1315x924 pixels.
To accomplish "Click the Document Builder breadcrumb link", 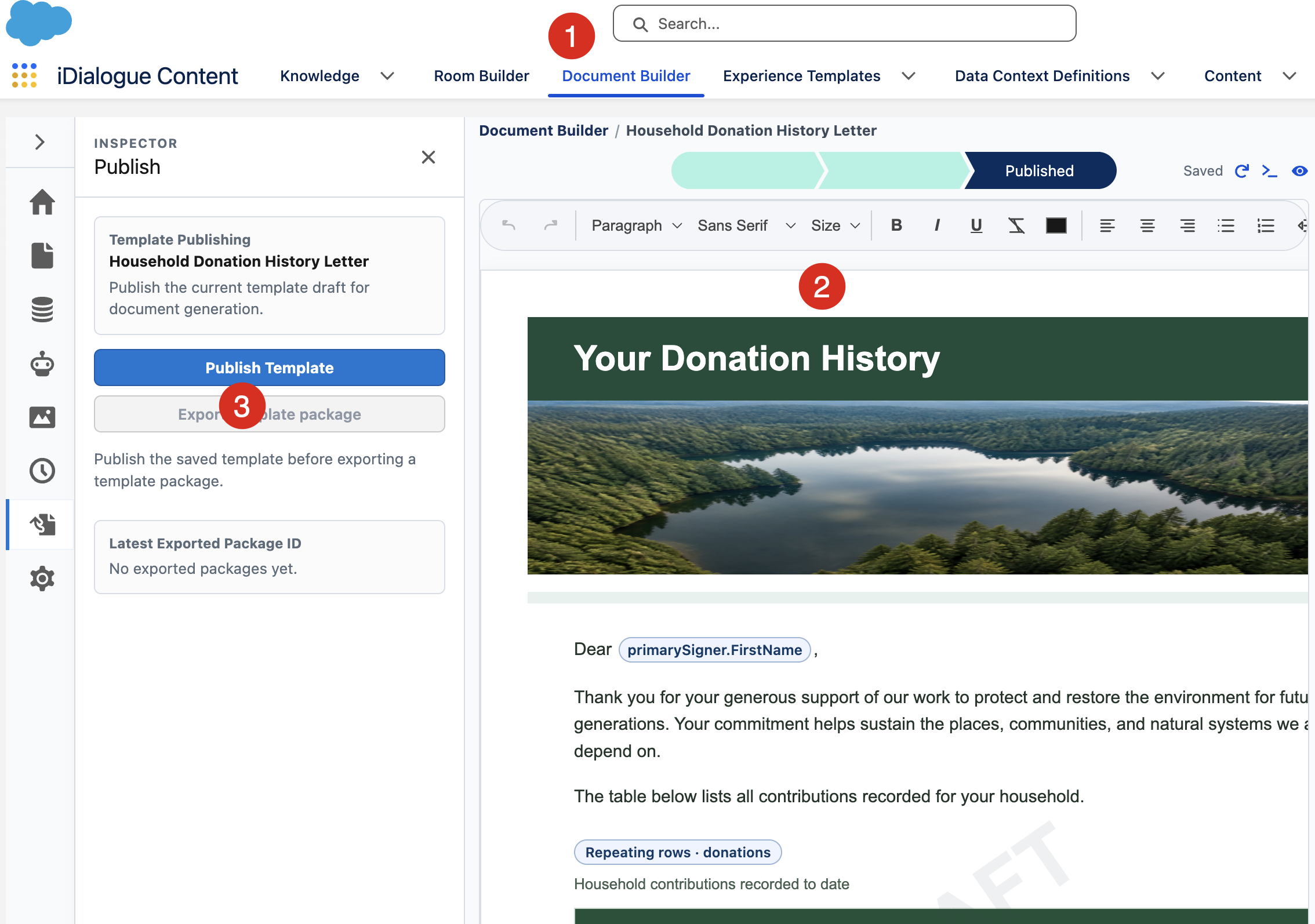I will [543, 130].
